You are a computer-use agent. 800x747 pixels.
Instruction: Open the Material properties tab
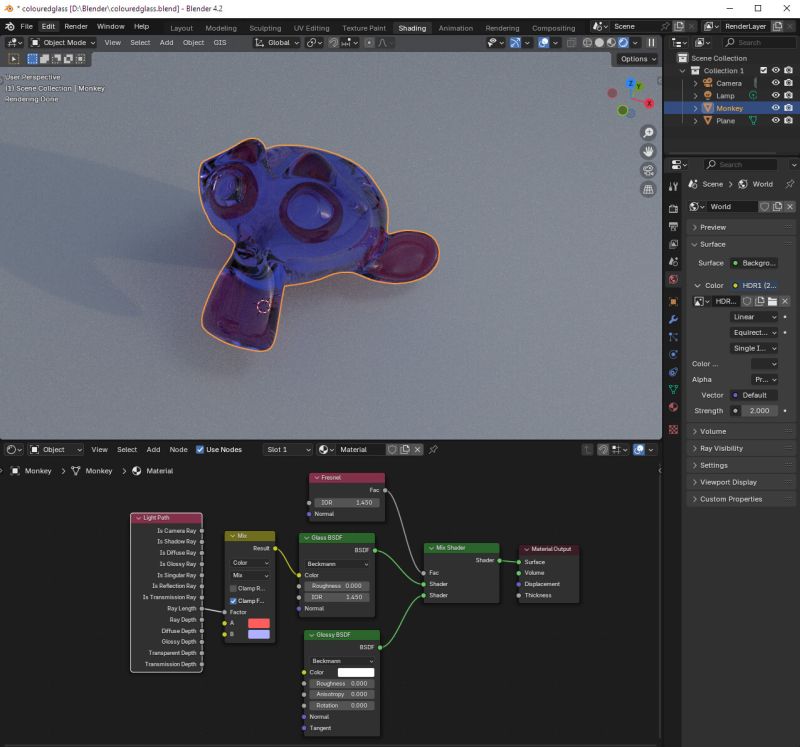tap(673, 407)
